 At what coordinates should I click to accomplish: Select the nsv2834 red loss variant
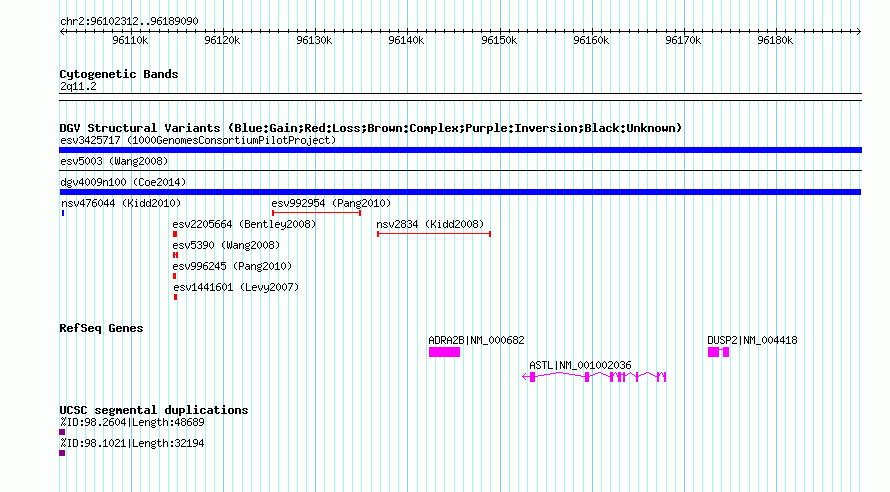pyautogui.click(x=434, y=234)
